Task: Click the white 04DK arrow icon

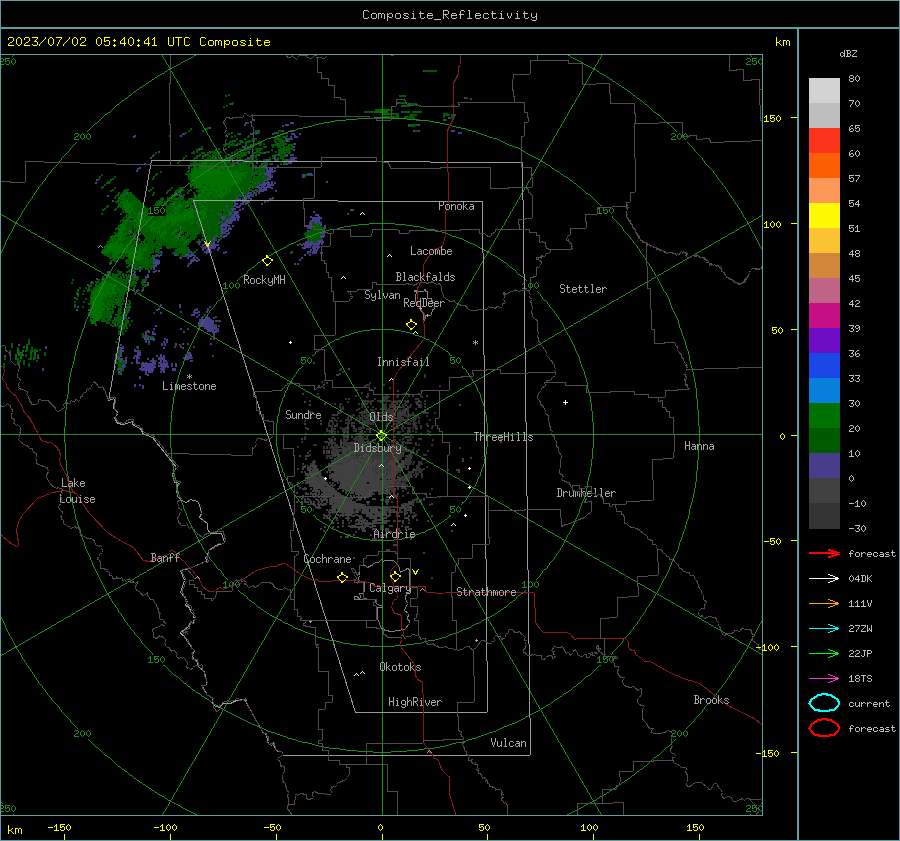Action: (824, 579)
